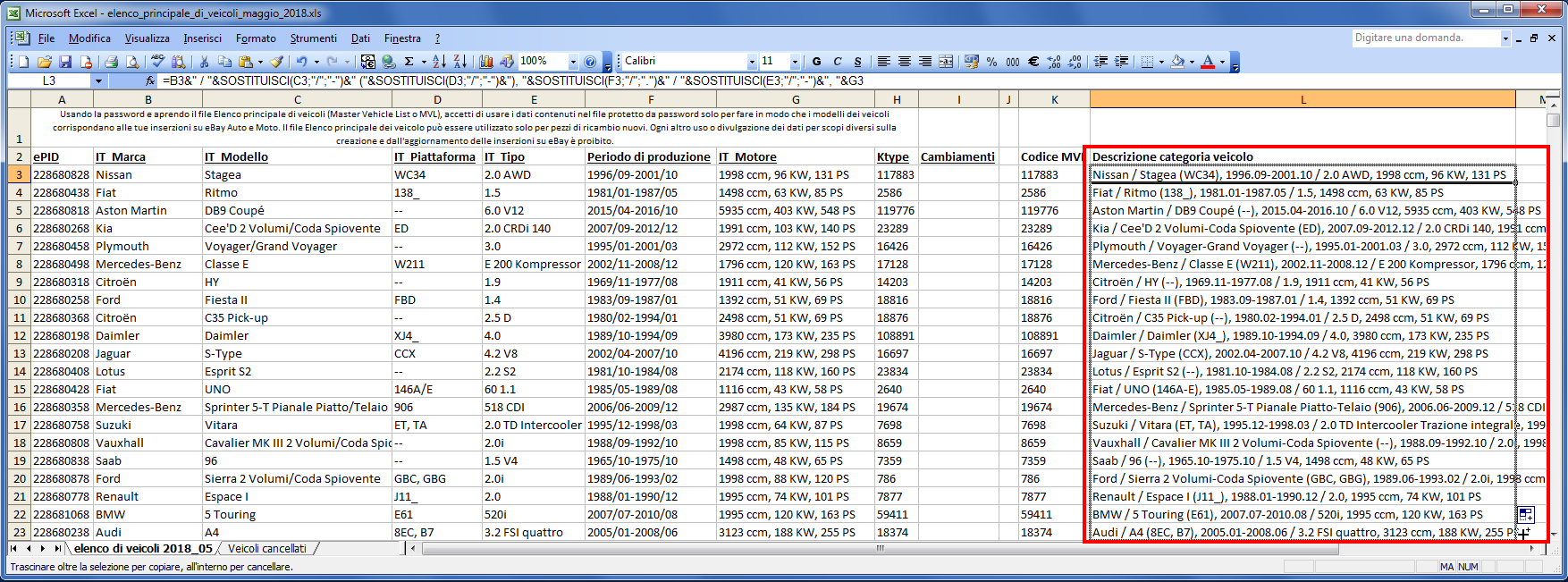Sort ascending with the A-Z icon

tap(439, 62)
